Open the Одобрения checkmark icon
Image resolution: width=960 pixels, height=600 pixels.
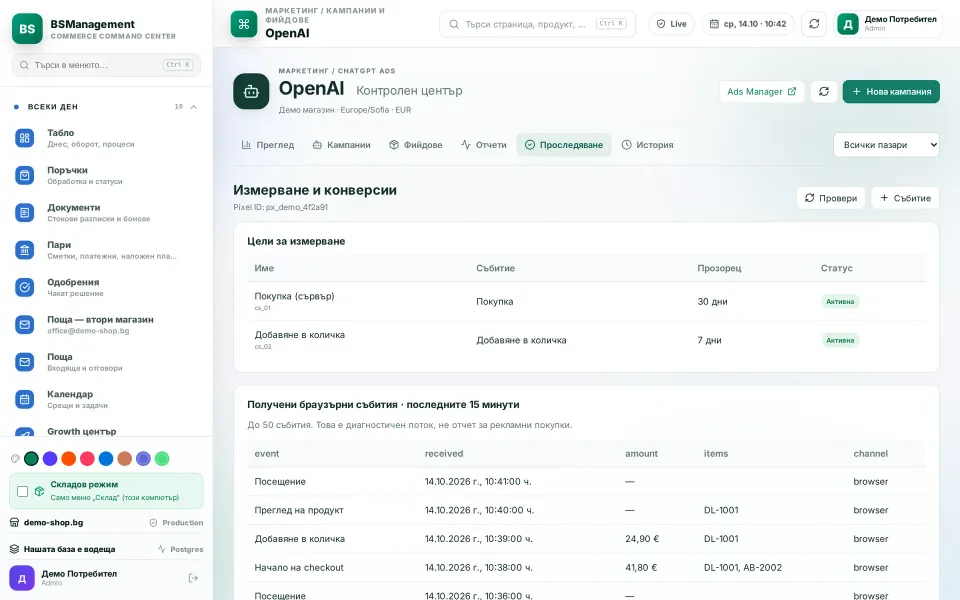24,287
